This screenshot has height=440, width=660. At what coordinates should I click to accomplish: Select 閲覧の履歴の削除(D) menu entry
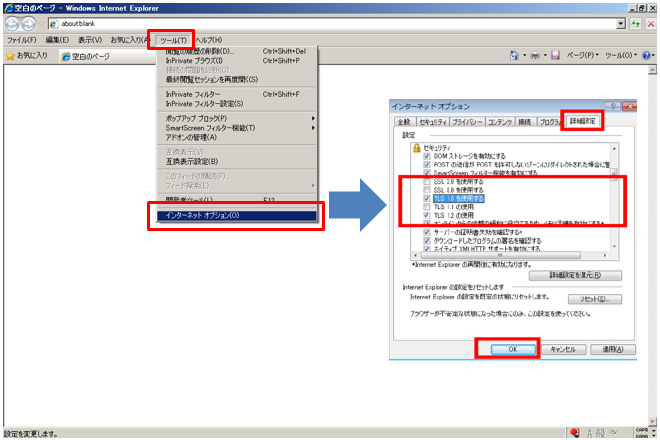pos(237,51)
